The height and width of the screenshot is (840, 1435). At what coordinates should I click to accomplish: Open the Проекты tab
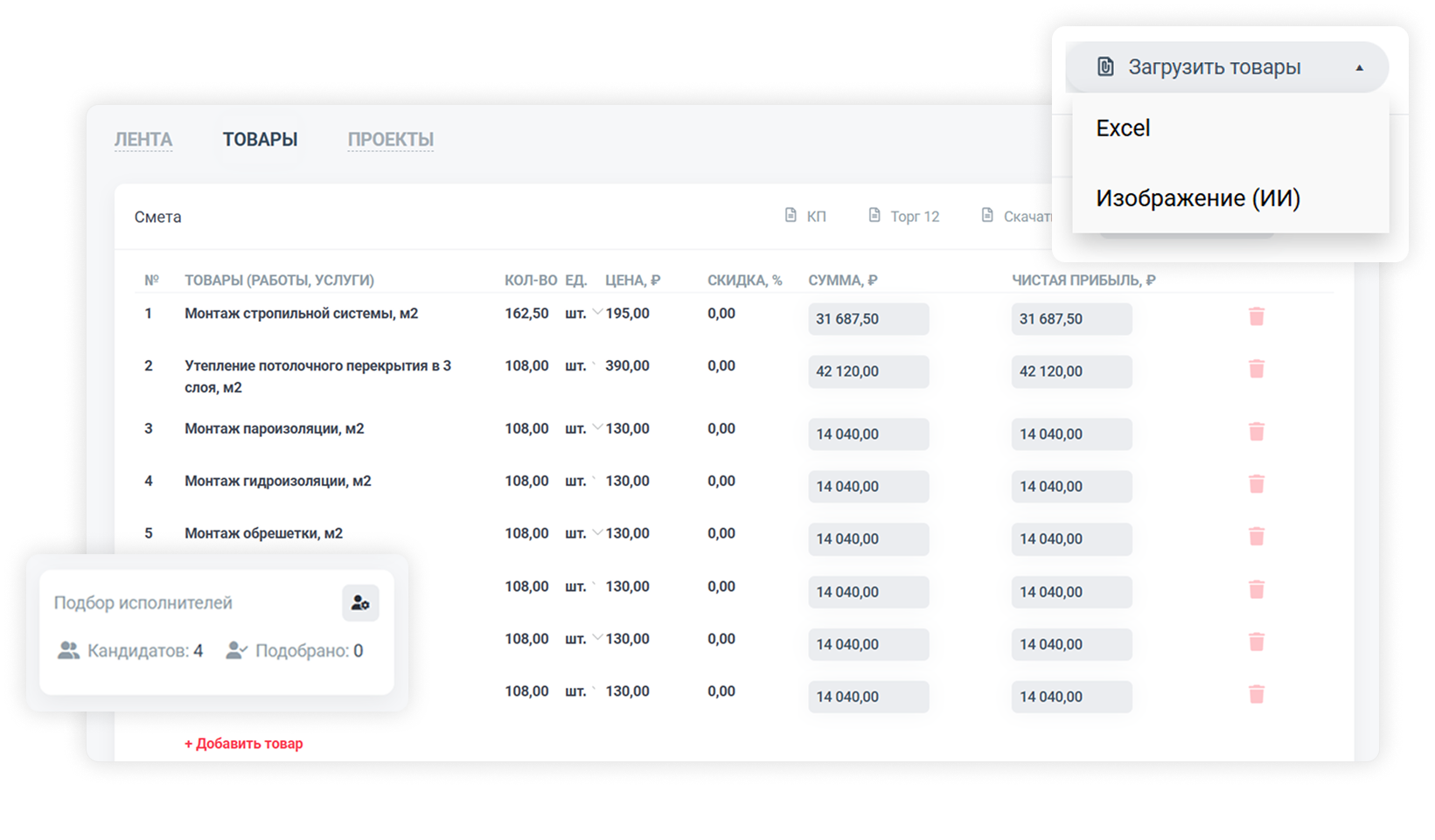tap(390, 140)
